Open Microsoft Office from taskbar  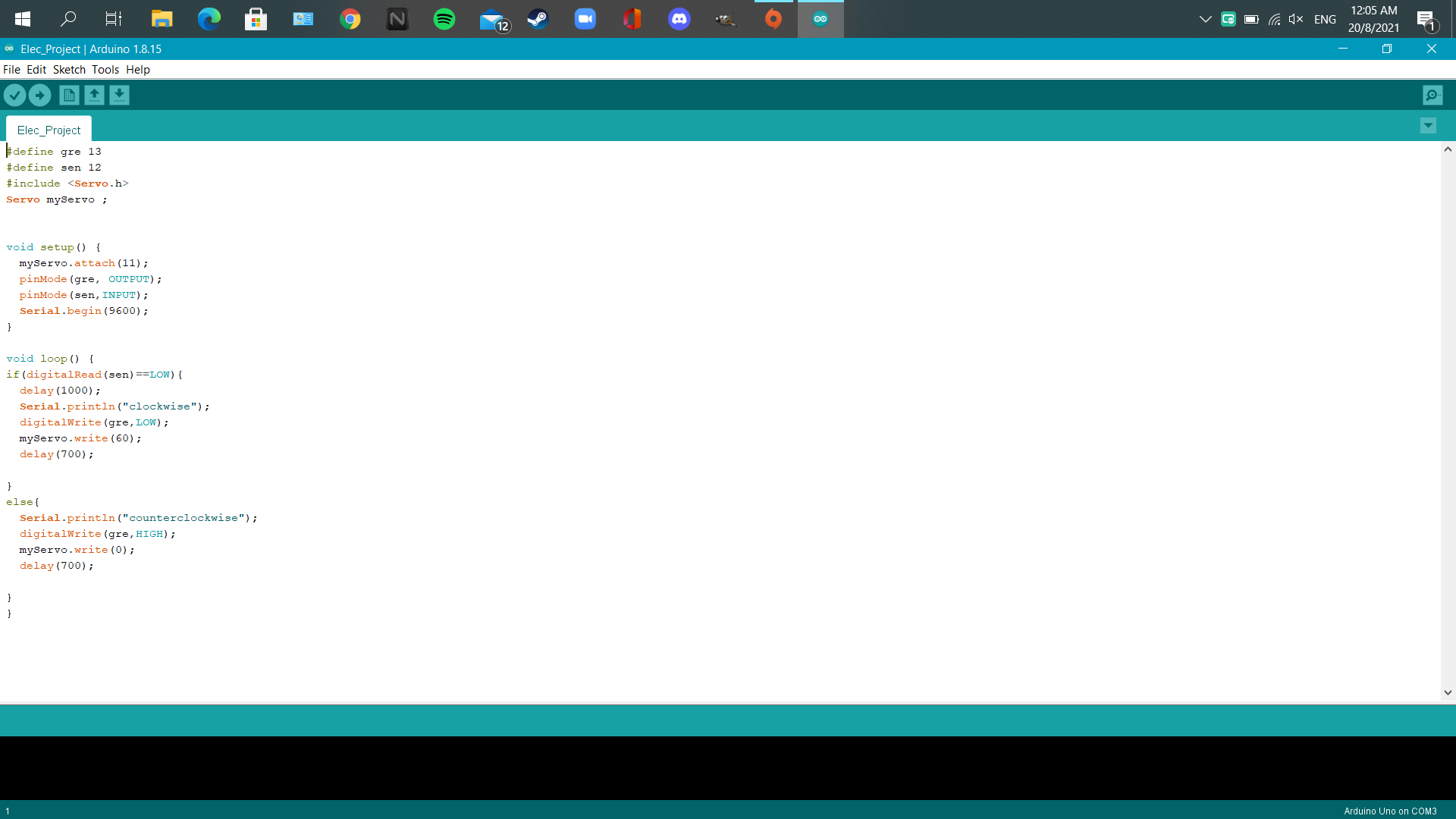click(632, 19)
